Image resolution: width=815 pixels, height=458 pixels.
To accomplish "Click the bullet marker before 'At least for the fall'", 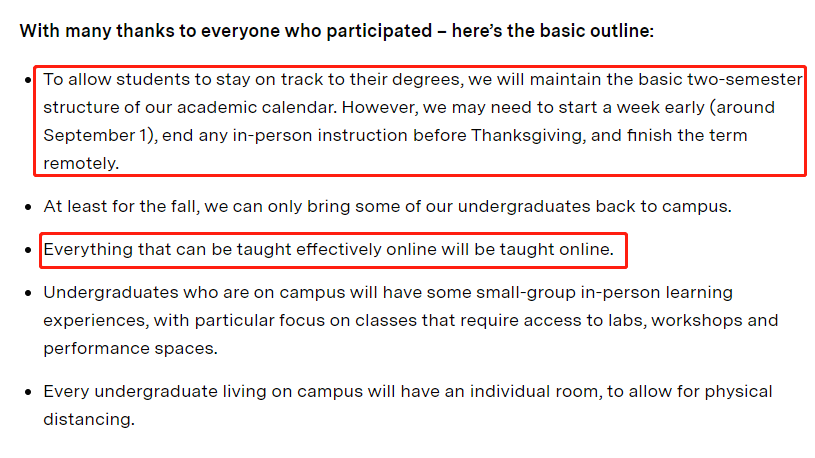I will tap(28, 207).
